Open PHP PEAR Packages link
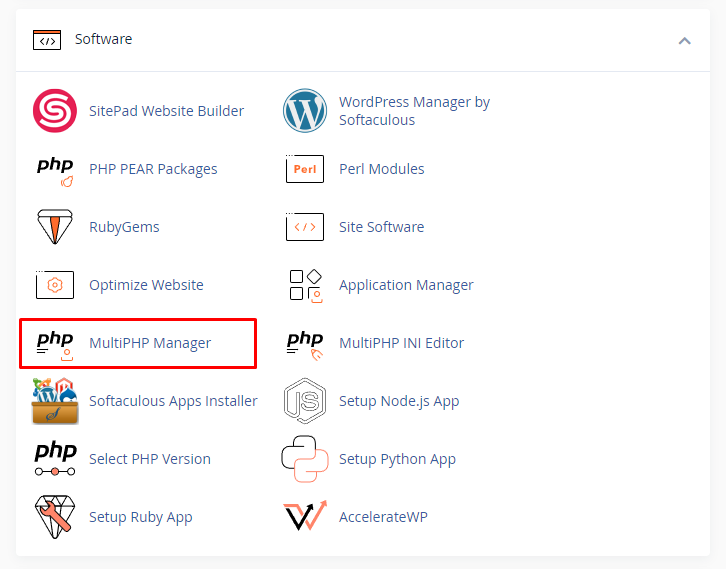726x569 pixels. (153, 169)
